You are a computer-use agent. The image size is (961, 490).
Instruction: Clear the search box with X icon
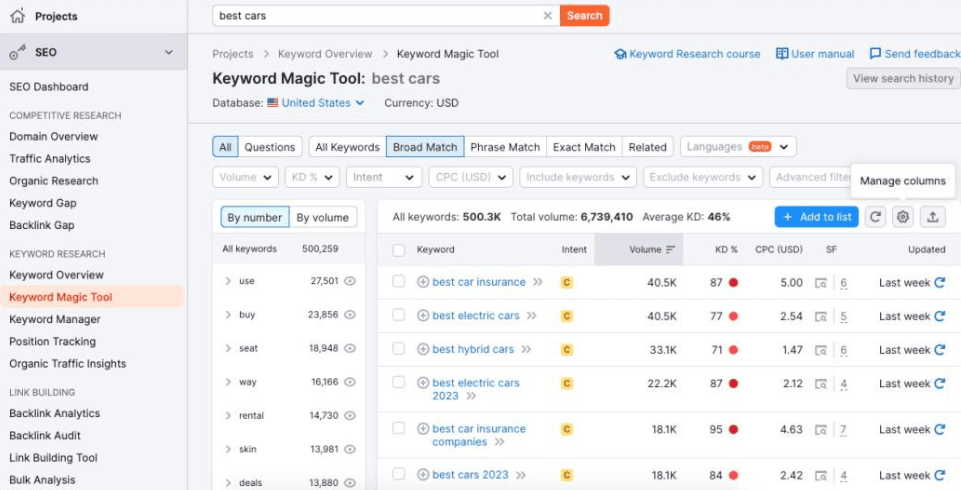click(x=547, y=16)
